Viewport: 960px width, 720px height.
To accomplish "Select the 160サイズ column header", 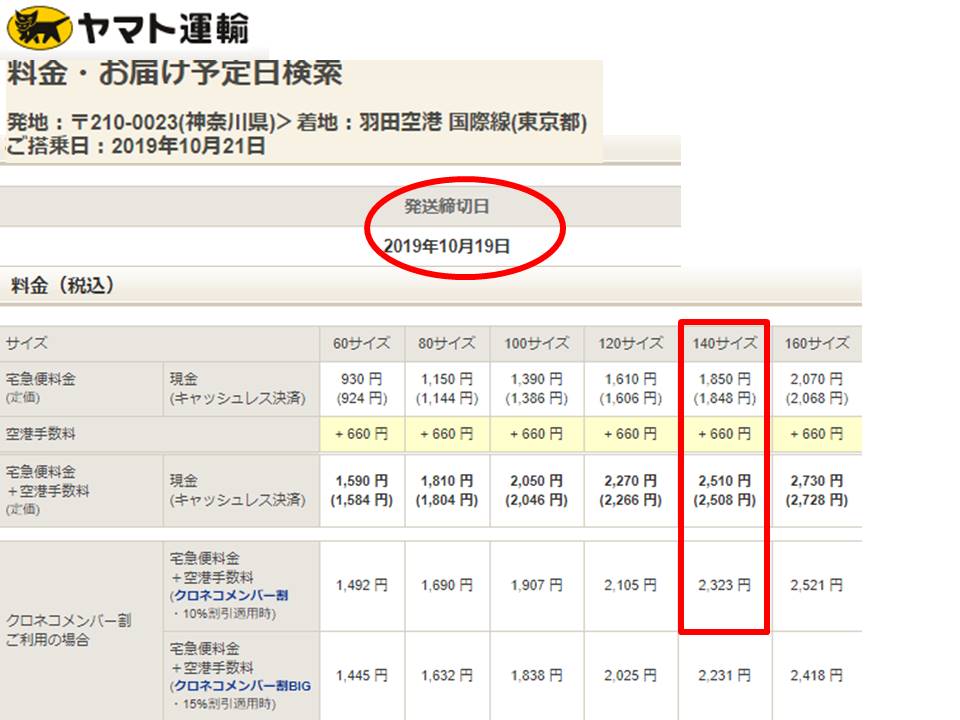I will 817,343.
